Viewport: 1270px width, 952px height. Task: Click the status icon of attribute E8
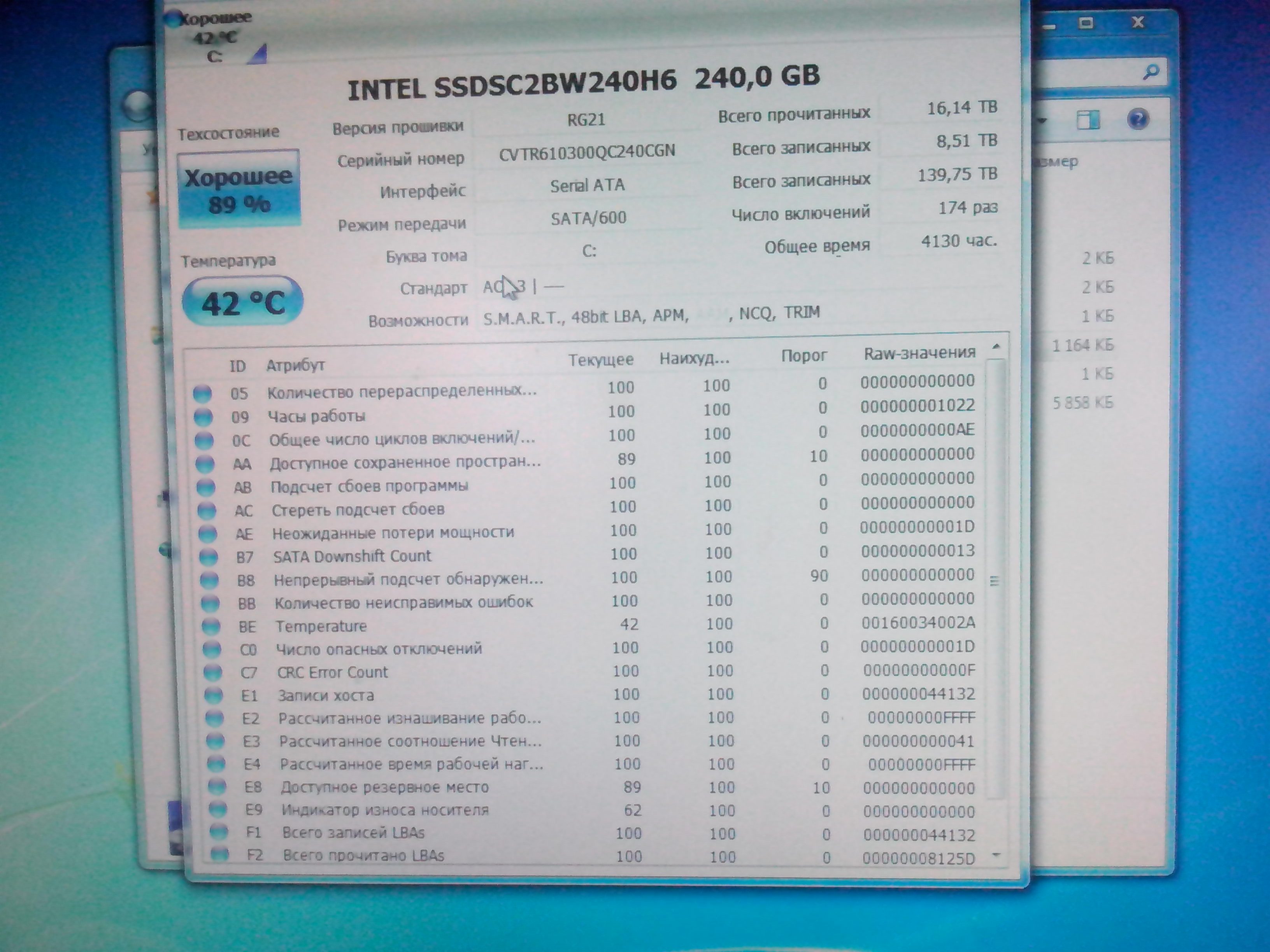pos(217,787)
